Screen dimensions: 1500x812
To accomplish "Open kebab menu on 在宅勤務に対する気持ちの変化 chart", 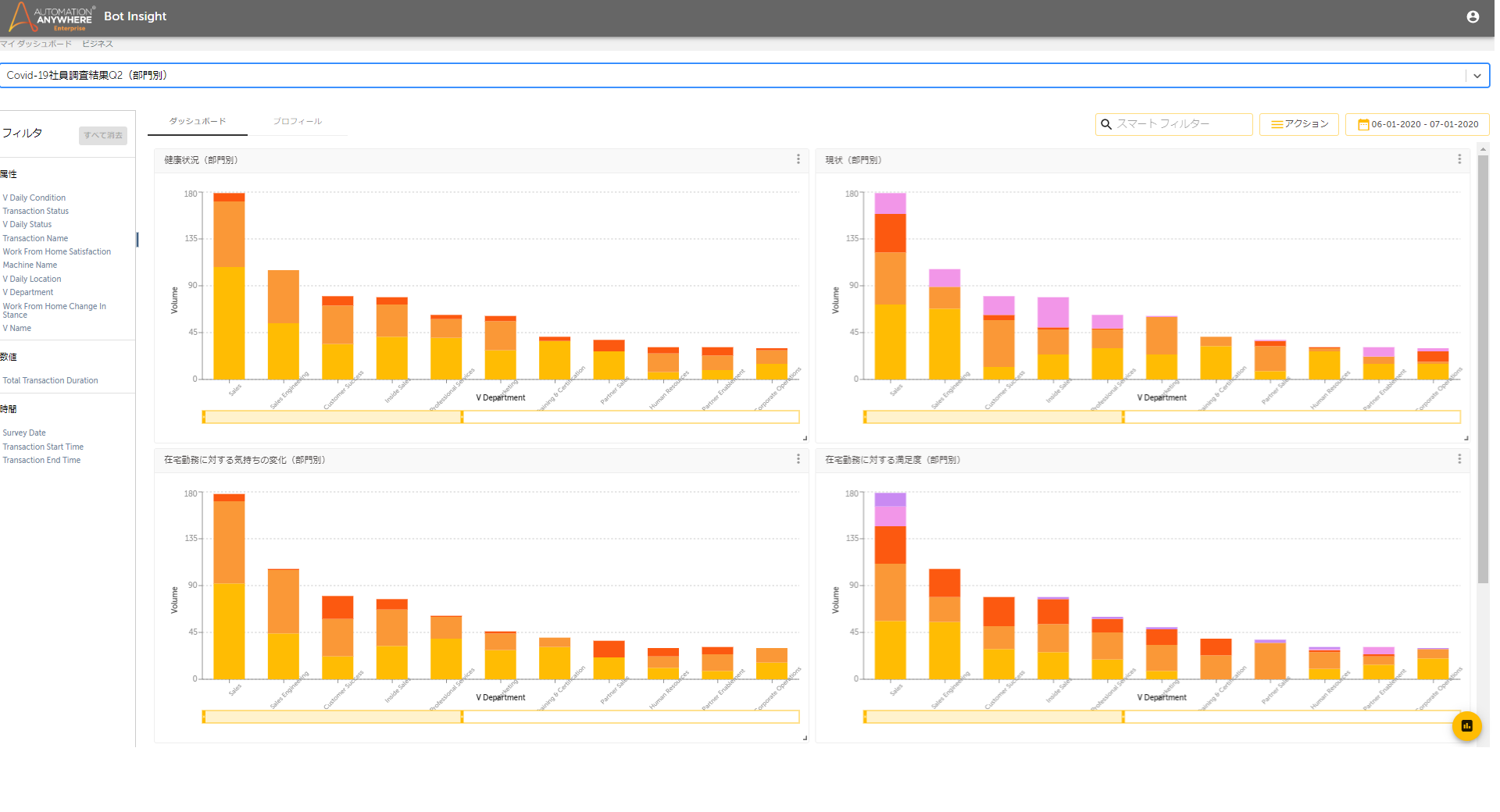I will coord(798,459).
